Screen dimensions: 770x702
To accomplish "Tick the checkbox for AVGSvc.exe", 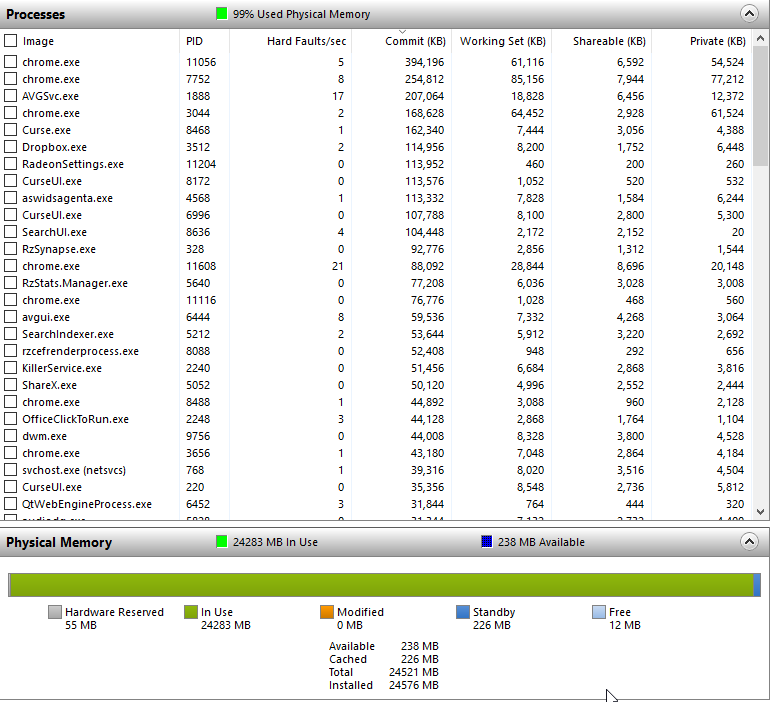I will pos(11,96).
